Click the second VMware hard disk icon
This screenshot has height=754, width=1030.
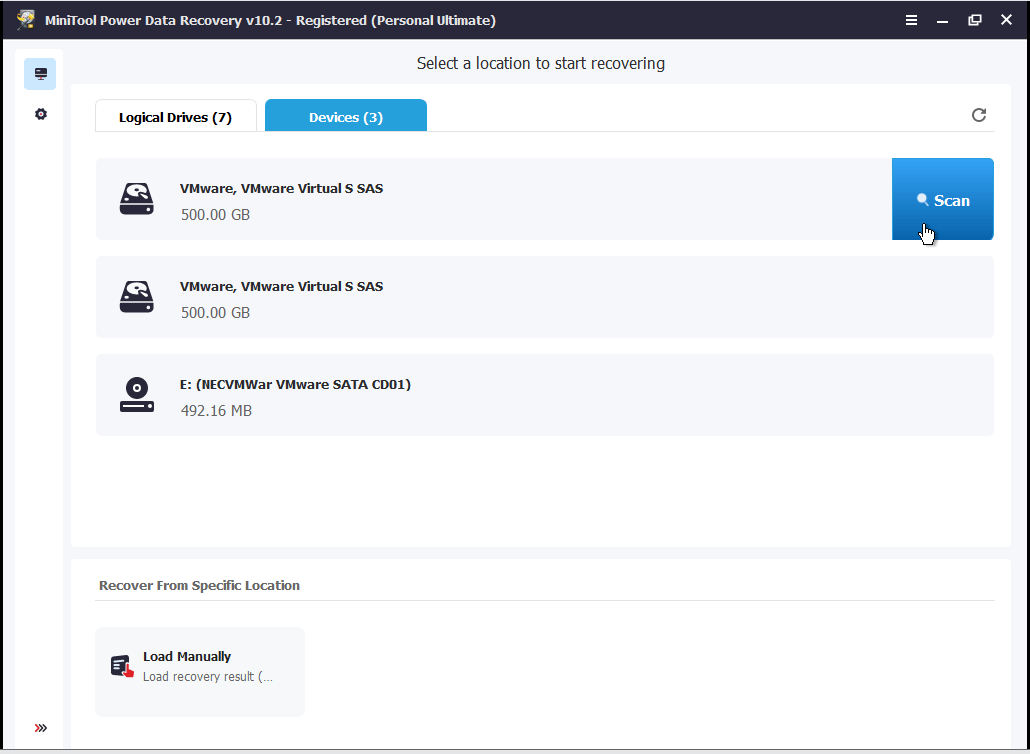137,297
